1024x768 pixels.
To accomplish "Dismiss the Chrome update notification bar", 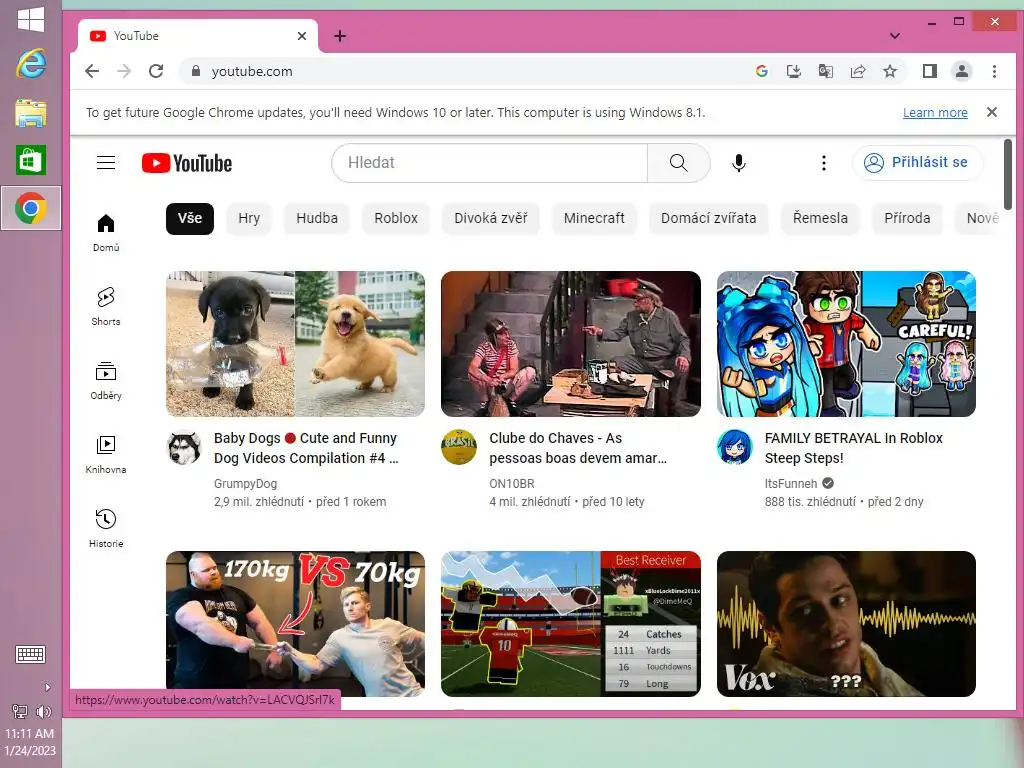I will tap(991, 112).
